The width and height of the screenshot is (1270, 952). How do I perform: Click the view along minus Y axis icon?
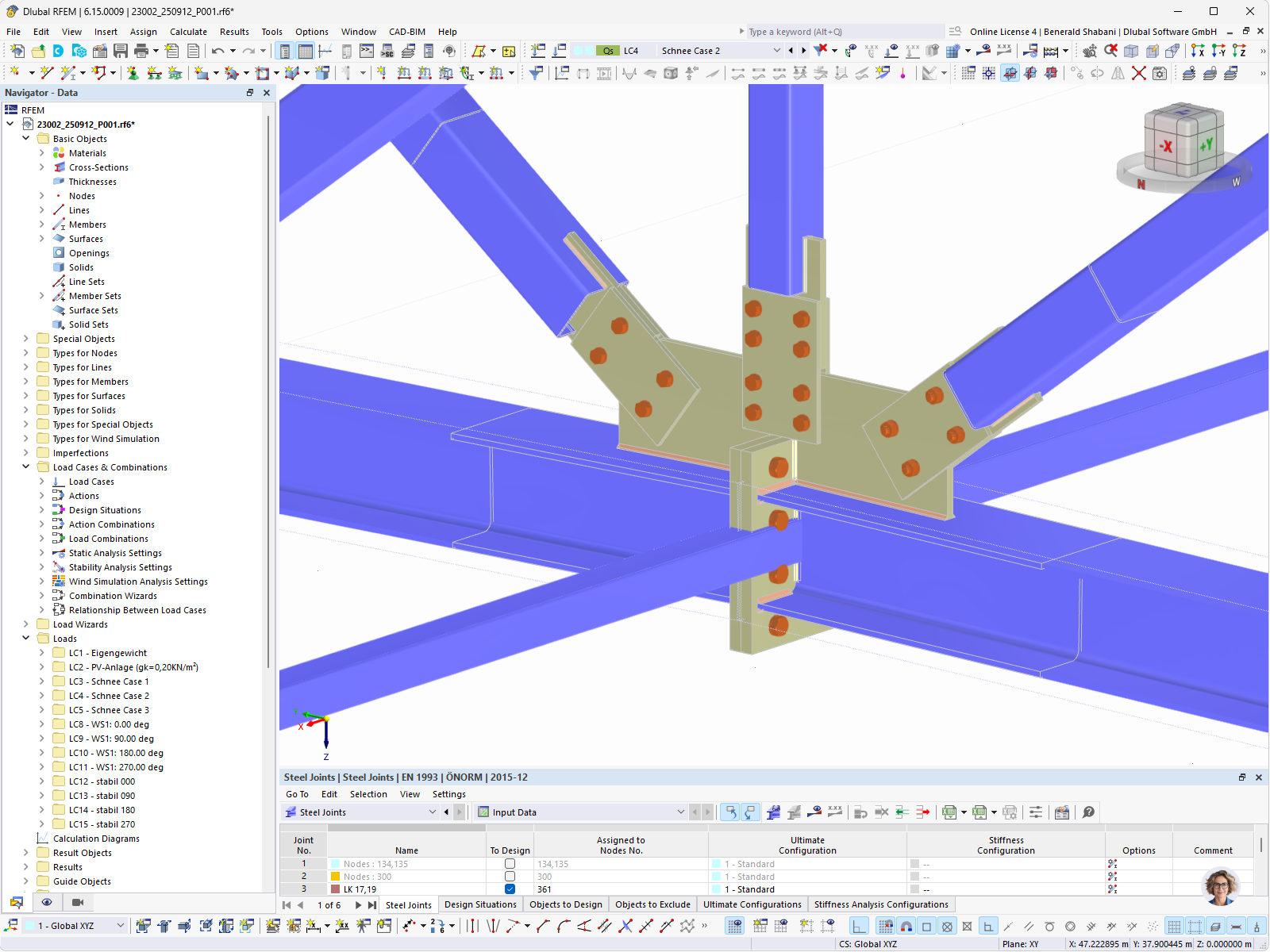pyautogui.click(x=1218, y=51)
